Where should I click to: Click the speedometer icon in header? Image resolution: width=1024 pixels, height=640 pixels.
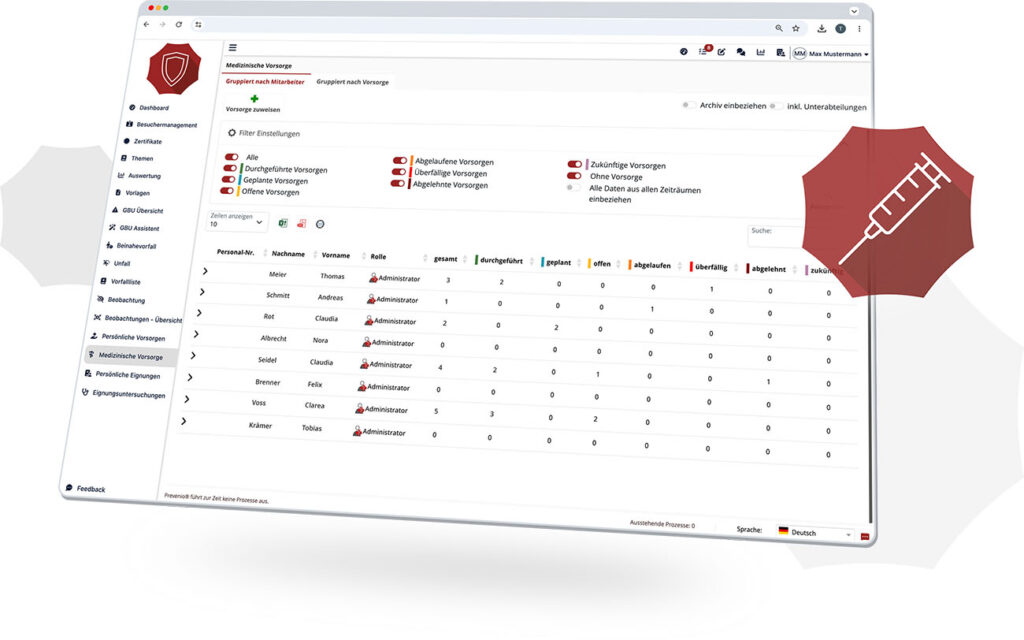pos(683,51)
